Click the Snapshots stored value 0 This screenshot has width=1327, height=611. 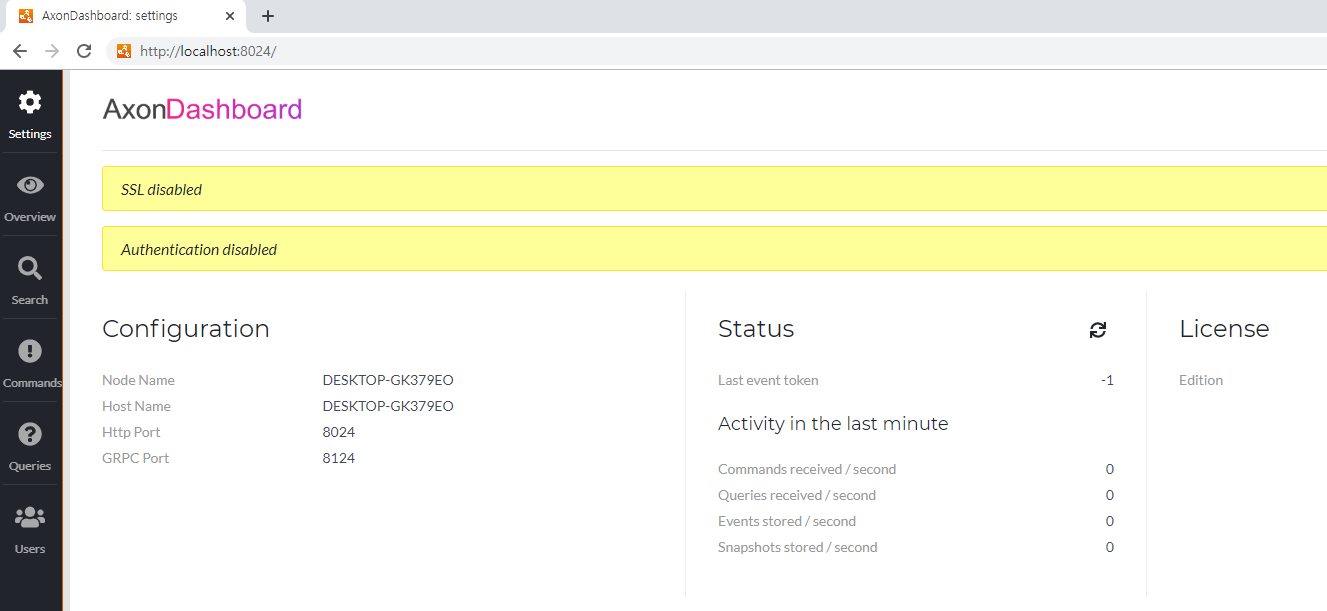click(x=1110, y=547)
